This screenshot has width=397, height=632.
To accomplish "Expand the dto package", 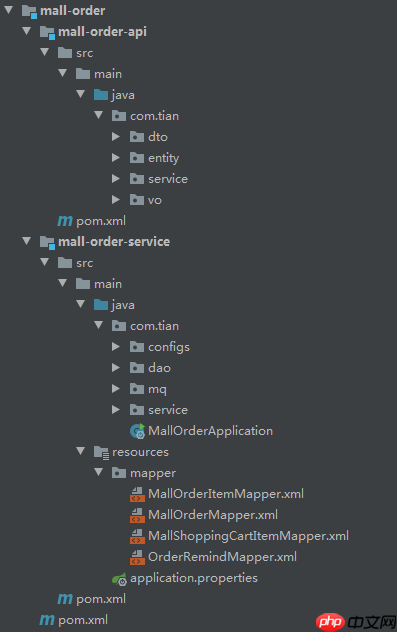I will [116, 137].
